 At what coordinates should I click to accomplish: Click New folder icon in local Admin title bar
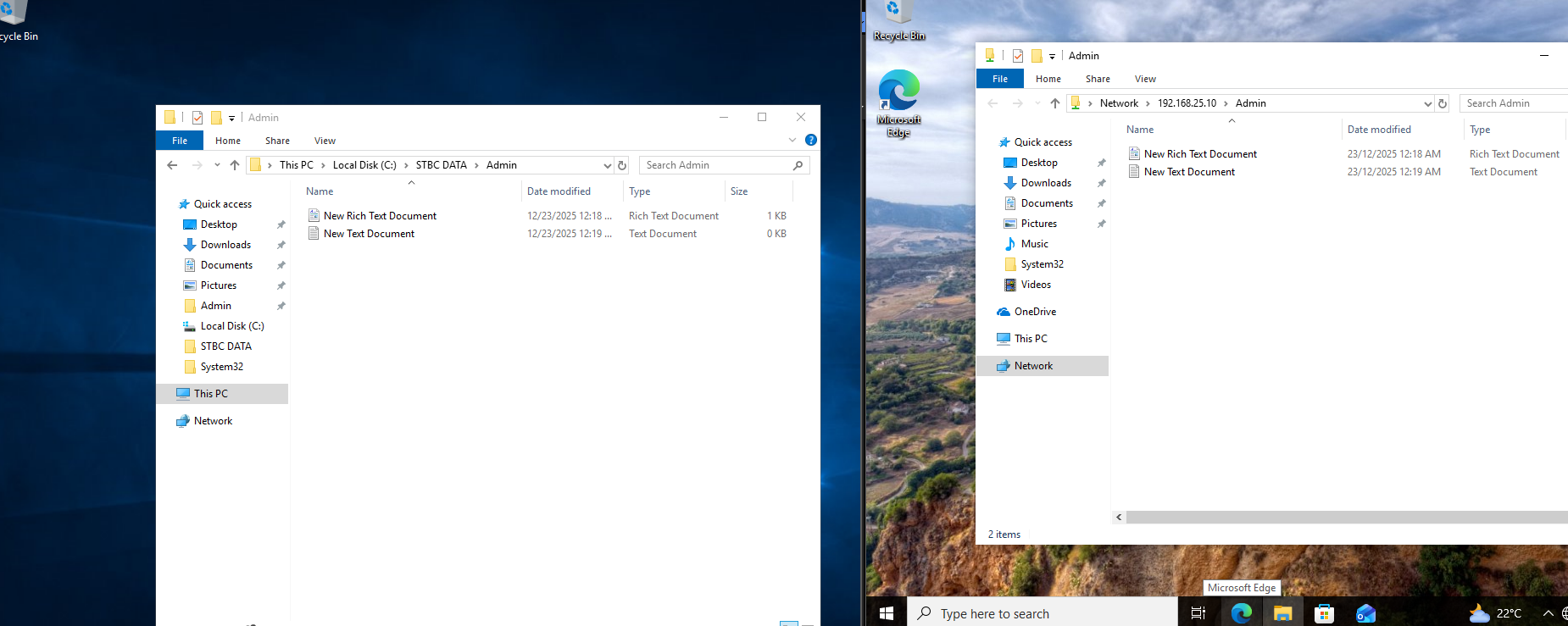point(216,118)
